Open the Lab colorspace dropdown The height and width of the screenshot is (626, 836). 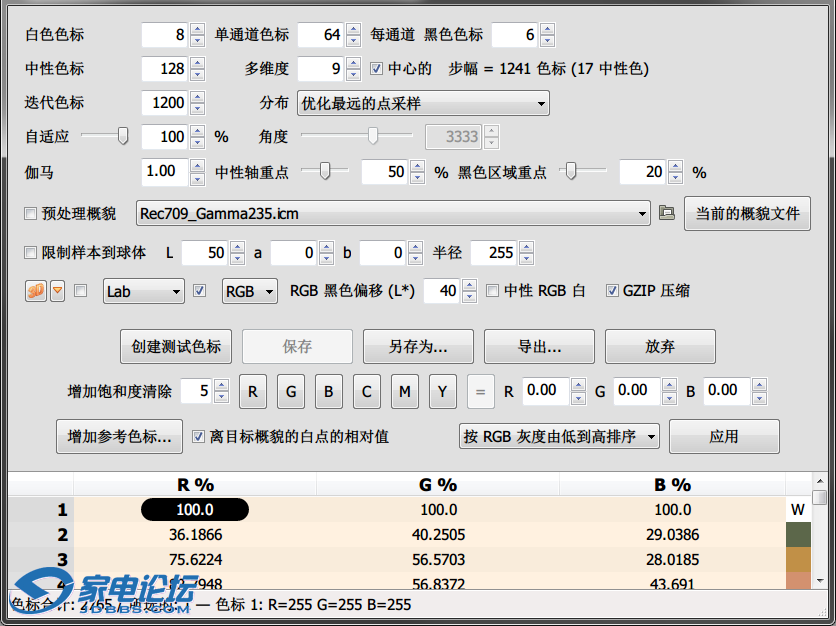click(x=144, y=291)
